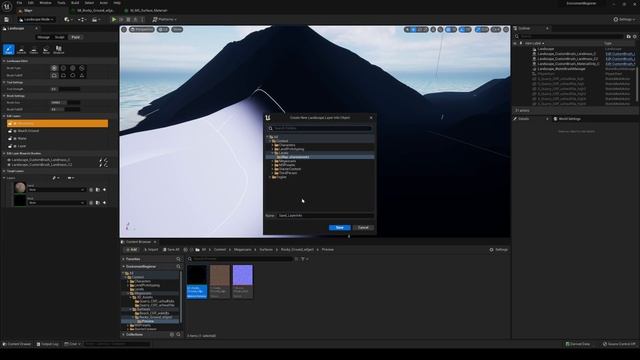The height and width of the screenshot is (360, 640).
Task: Choose the second brush type icon
Action: pyautogui.click(x=63, y=68)
